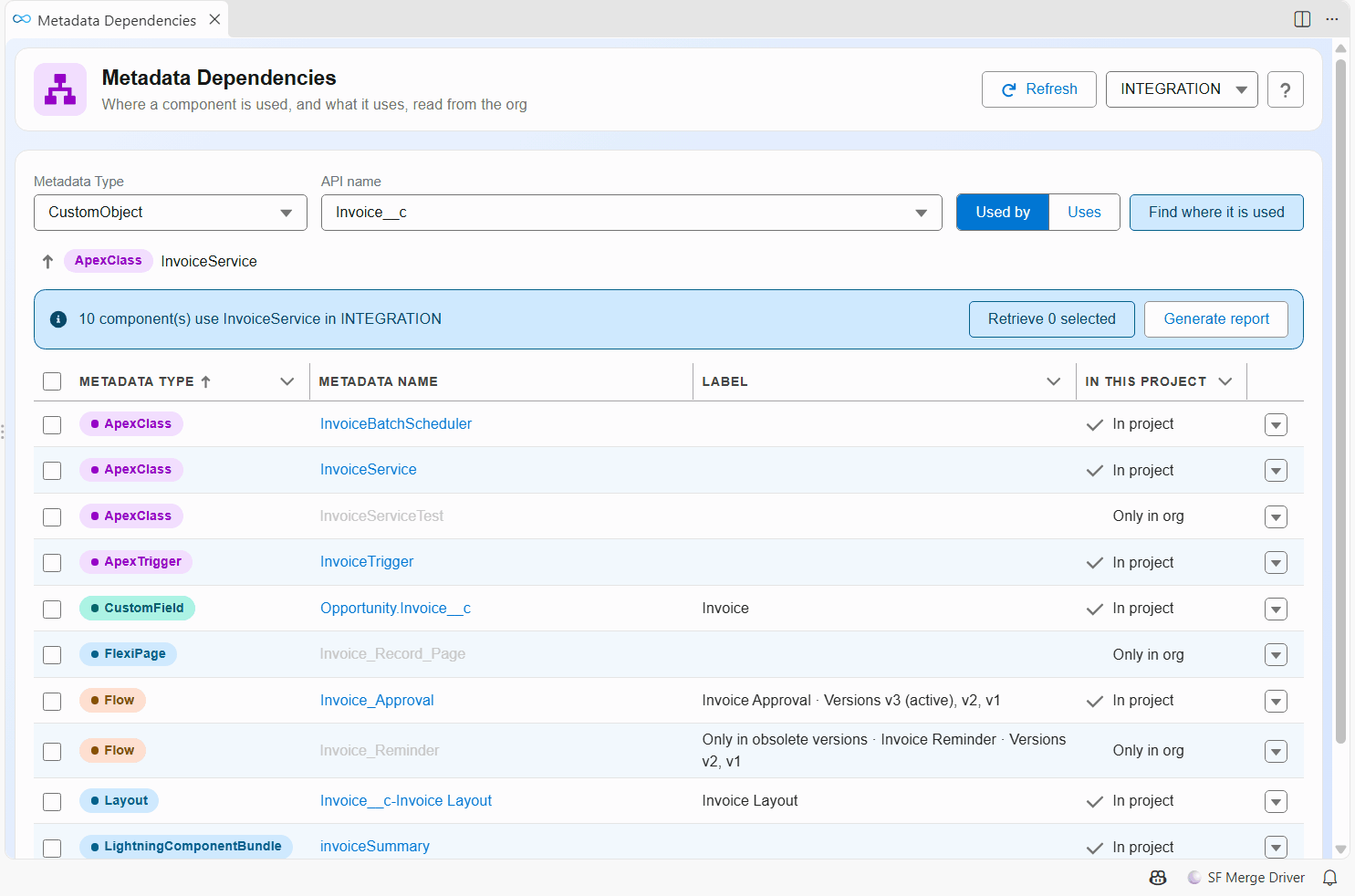The width and height of the screenshot is (1355, 896).
Task: Check the Invoice_Approval row checkbox
Action: point(52,702)
